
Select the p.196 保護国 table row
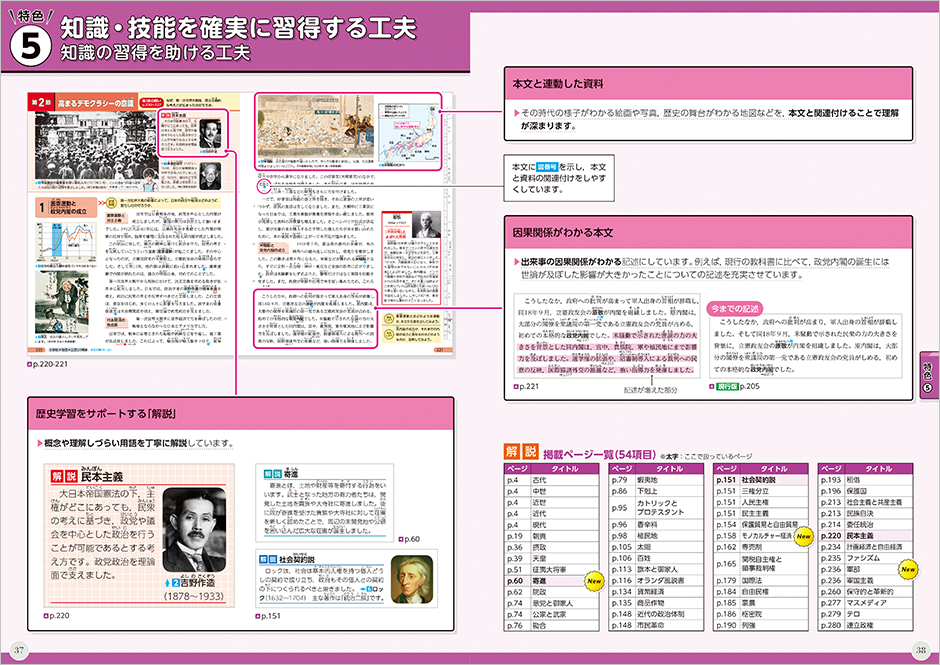tap(865, 491)
